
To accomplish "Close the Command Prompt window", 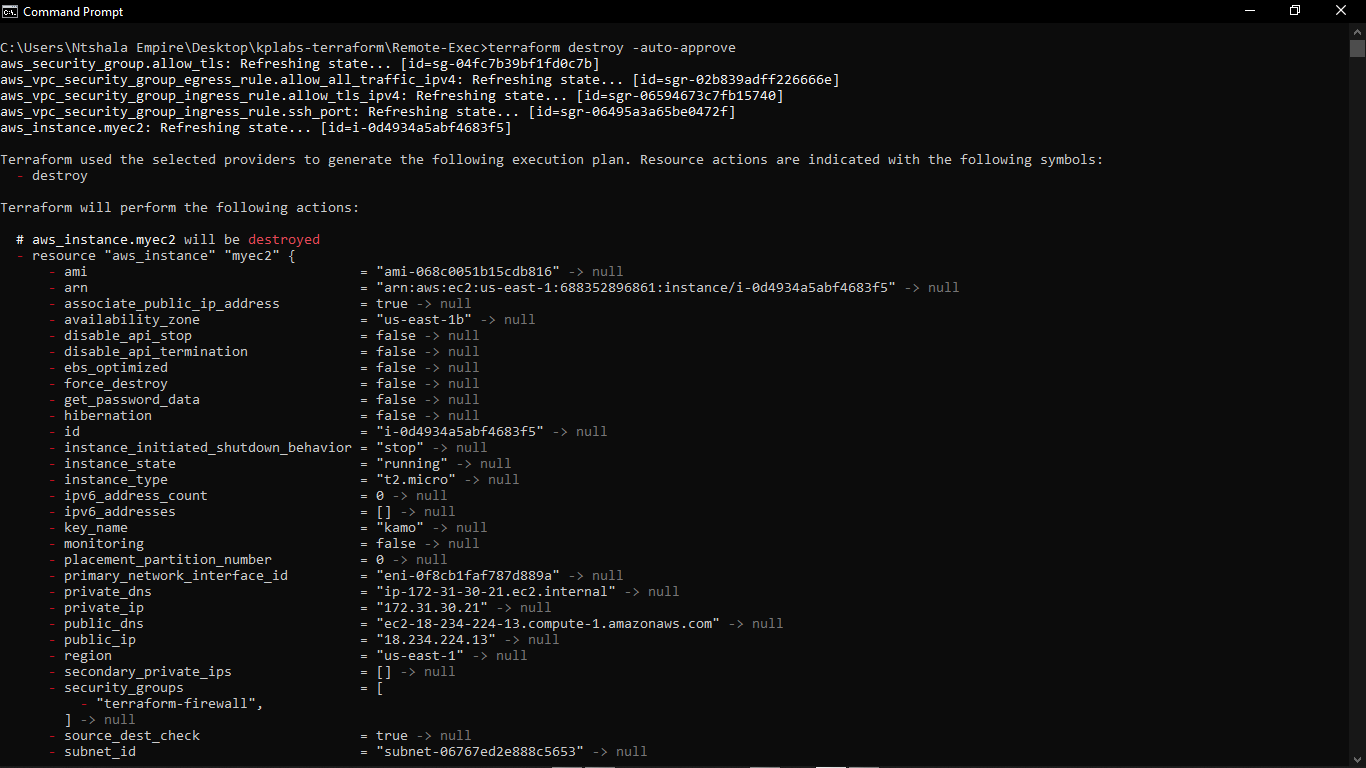I will tap(1340, 11).
